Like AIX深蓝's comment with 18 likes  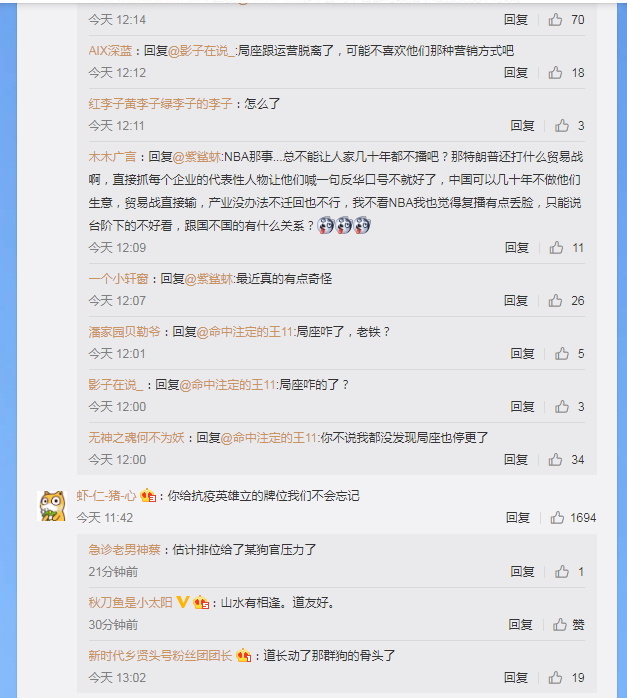tap(555, 72)
